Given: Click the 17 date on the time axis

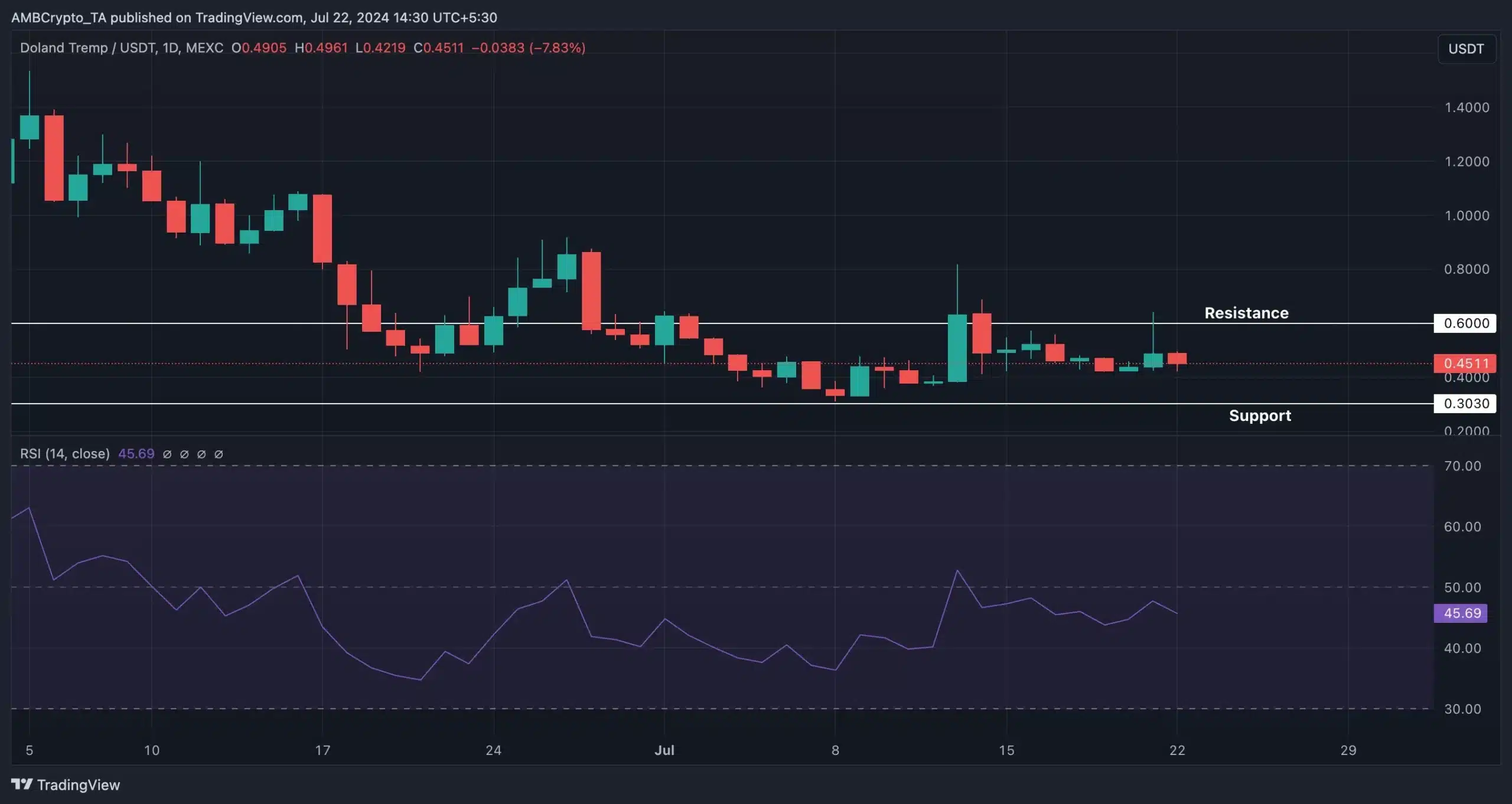Looking at the screenshot, I should [x=322, y=750].
